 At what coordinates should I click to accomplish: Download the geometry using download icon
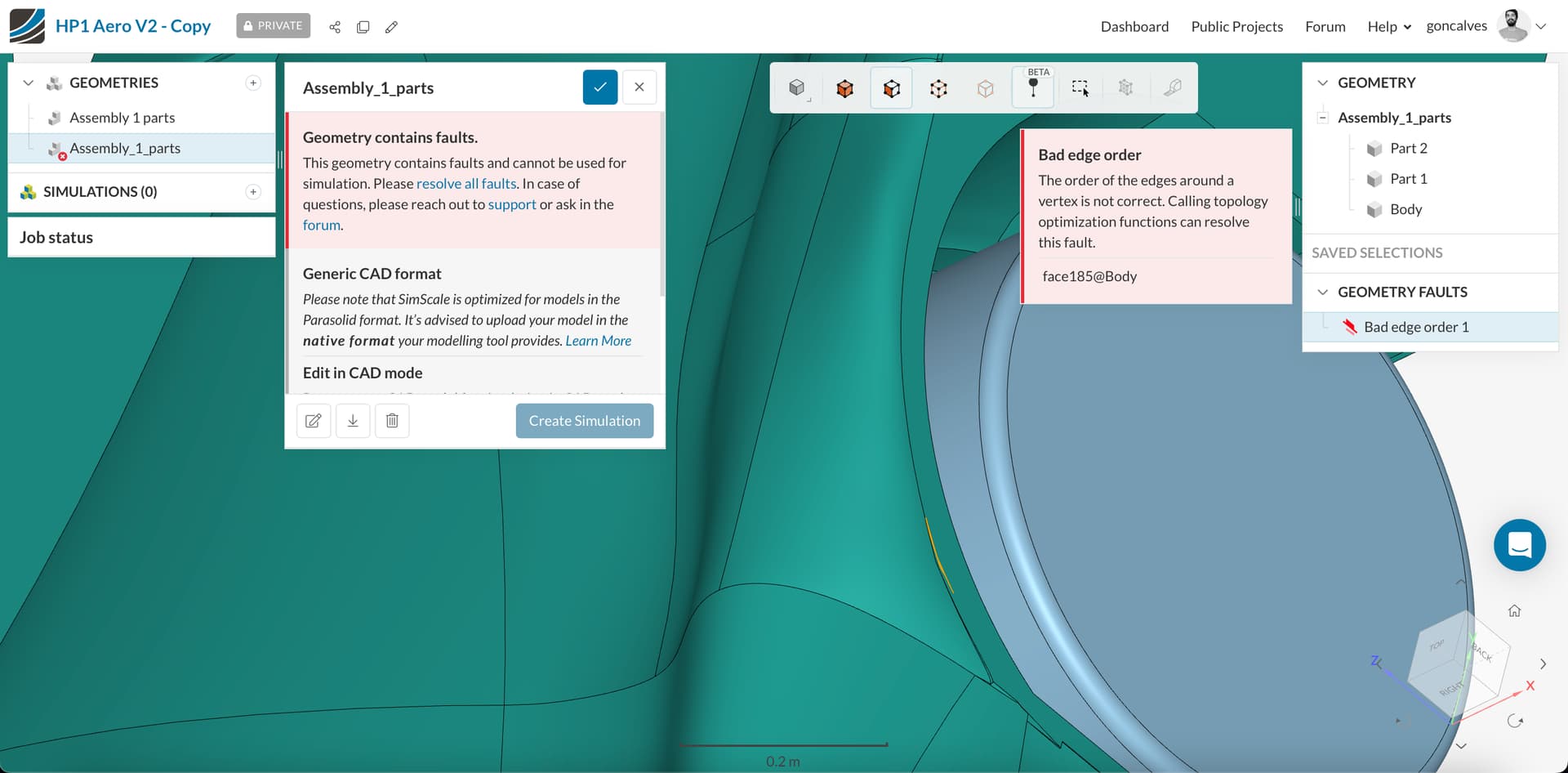(353, 421)
